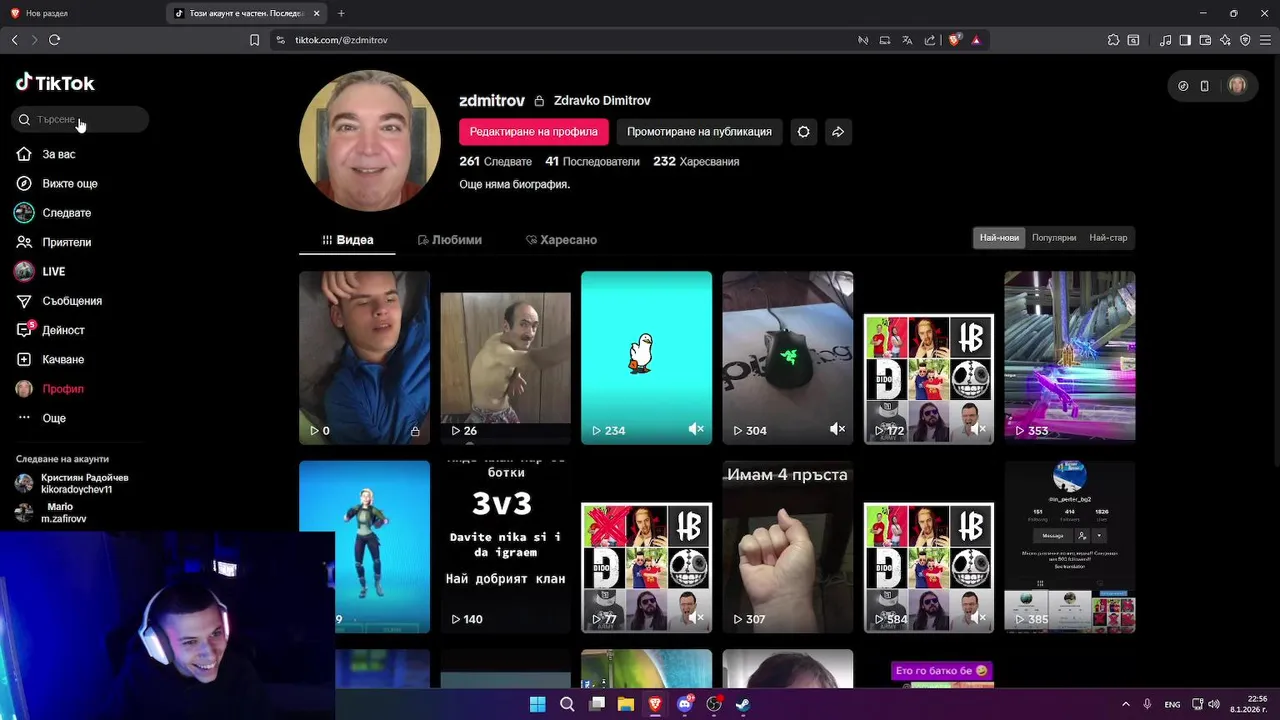Open Дейност activity notifications
The image size is (1280, 720).
coord(50,330)
